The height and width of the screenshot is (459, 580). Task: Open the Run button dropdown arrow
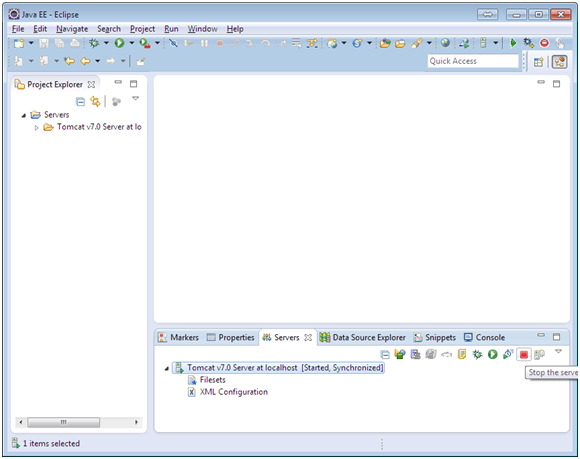132,43
